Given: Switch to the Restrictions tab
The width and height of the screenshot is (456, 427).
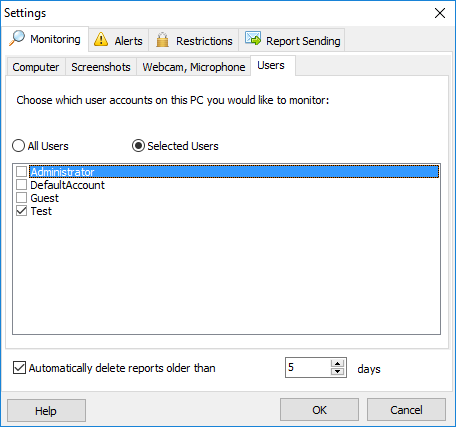Looking at the screenshot, I should [194, 40].
